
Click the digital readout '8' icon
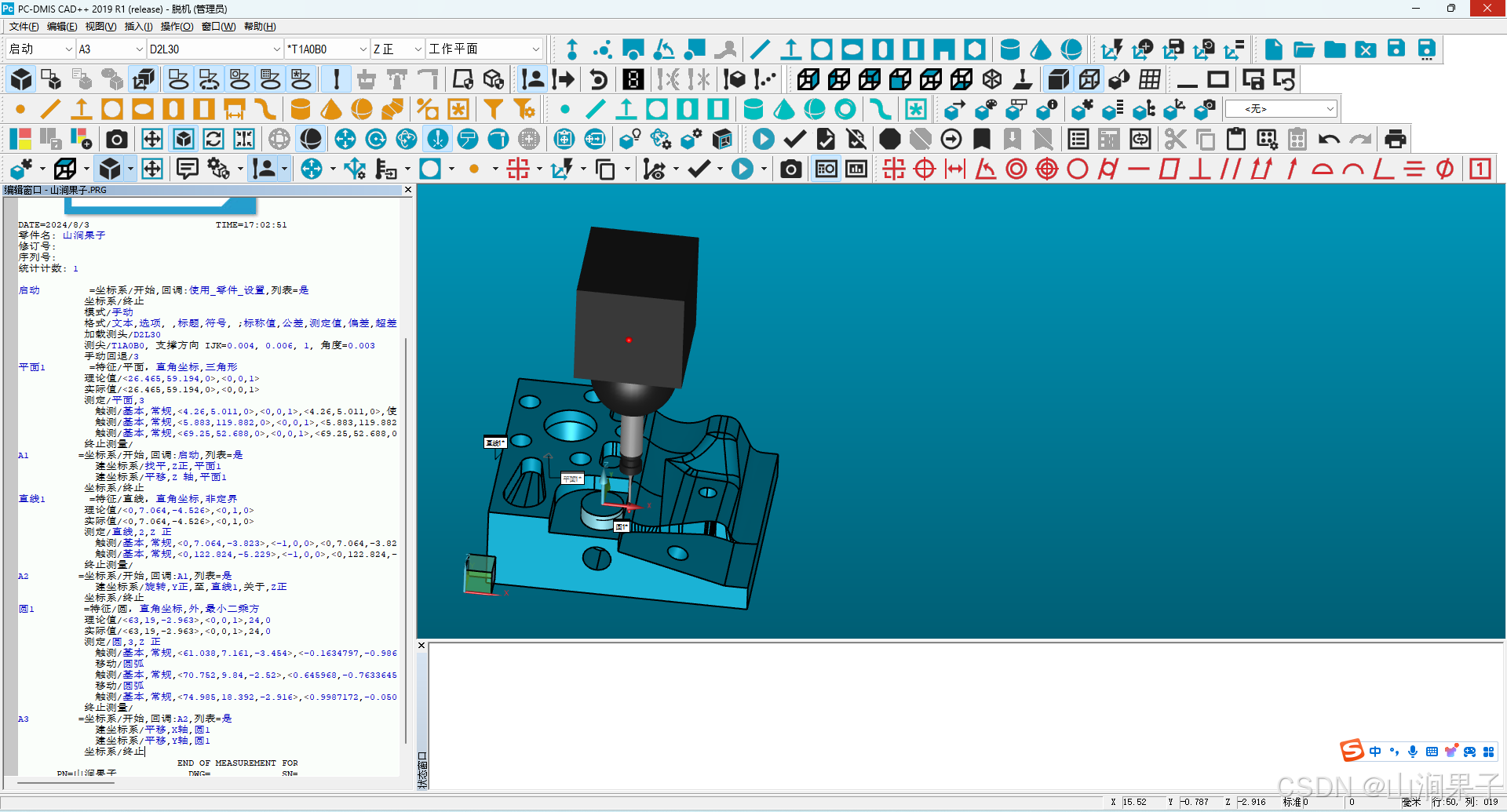point(633,79)
